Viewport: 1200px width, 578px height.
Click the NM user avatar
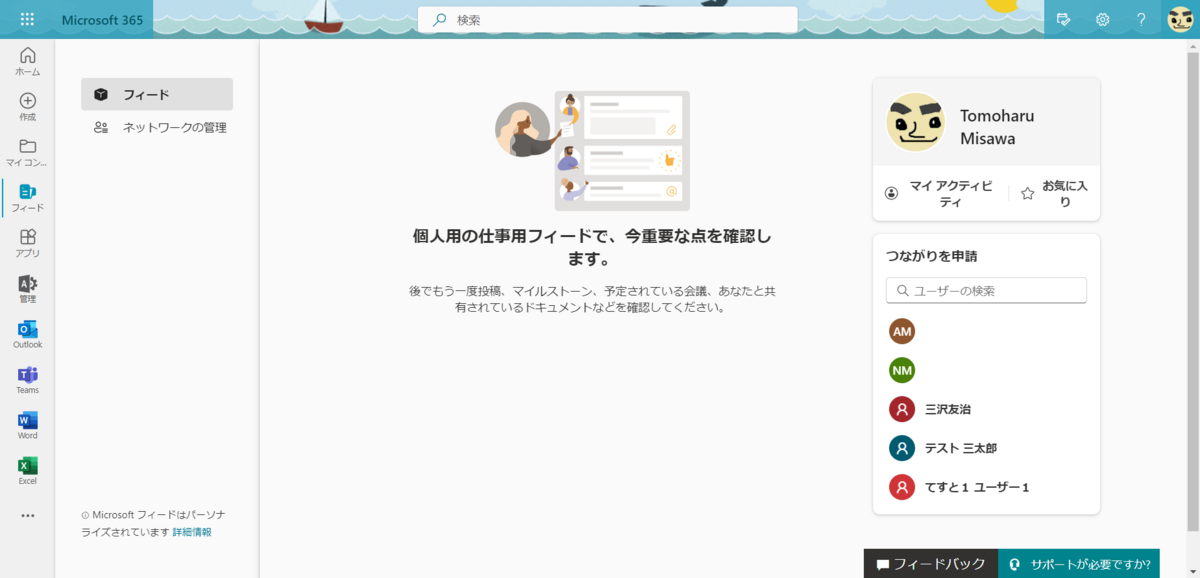902,370
